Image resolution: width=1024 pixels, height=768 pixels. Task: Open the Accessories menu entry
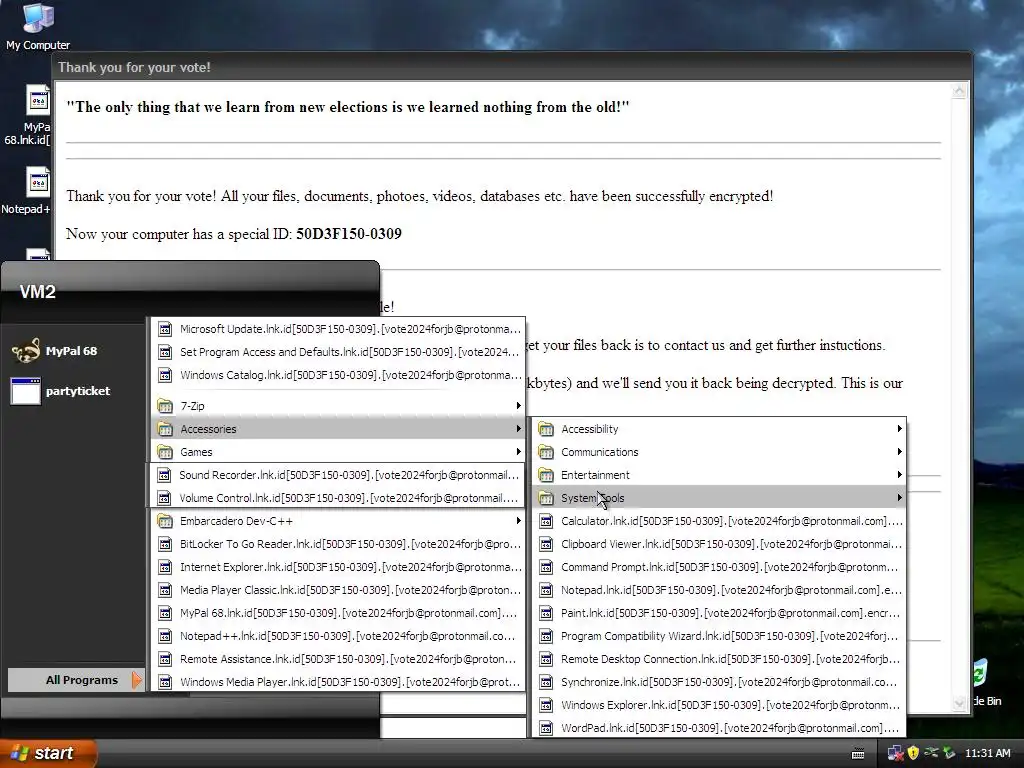point(338,428)
